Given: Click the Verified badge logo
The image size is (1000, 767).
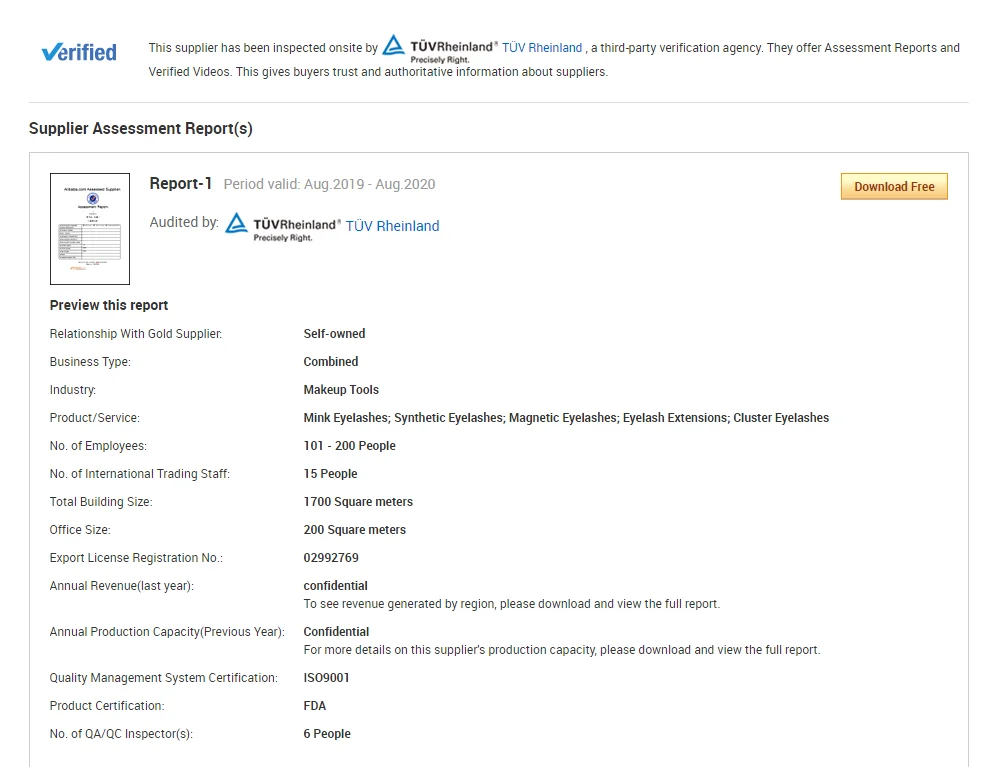Looking at the screenshot, I should (x=79, y=52).
